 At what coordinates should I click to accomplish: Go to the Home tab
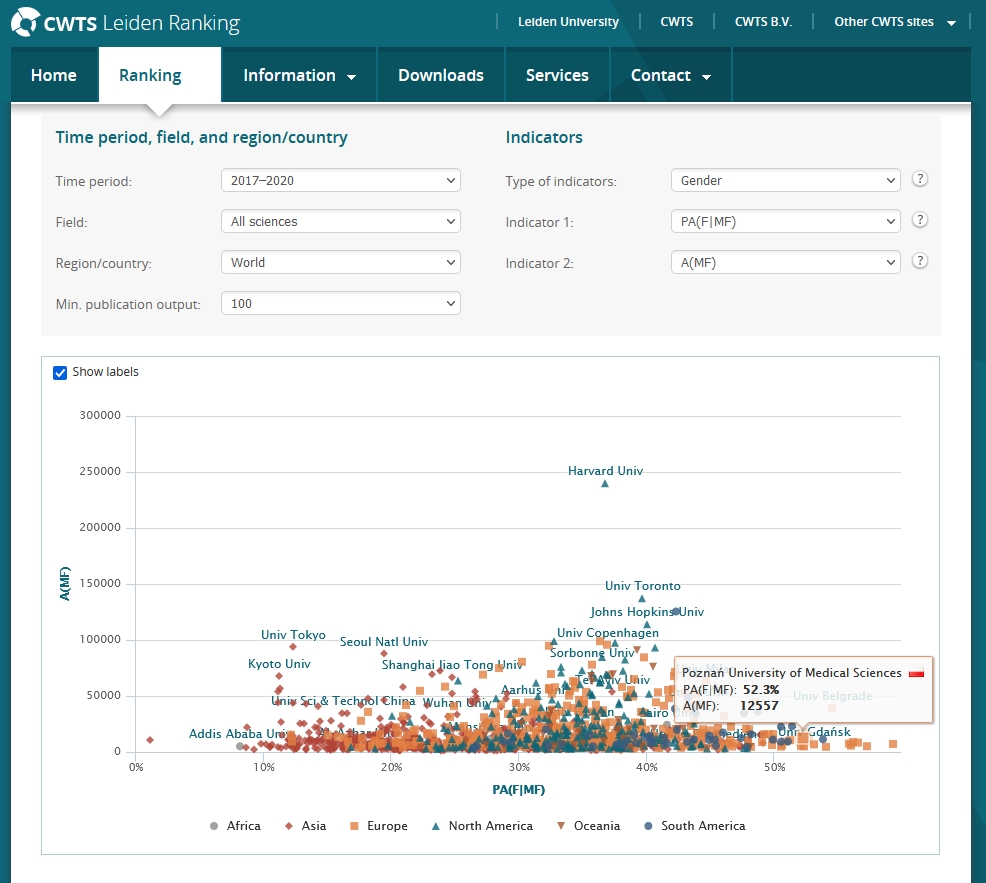tap(54, 75)
